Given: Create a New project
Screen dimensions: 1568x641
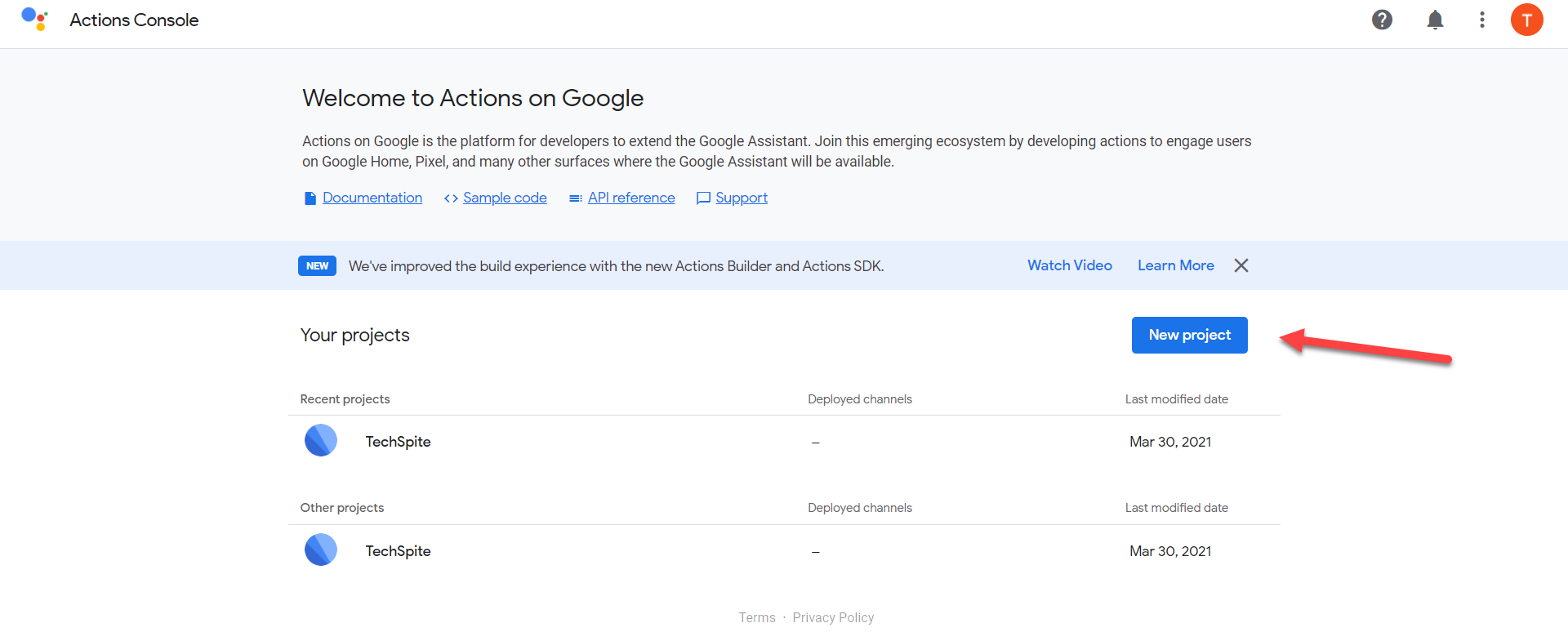Looking at the screenshot, I should (x=1189, y=335).
